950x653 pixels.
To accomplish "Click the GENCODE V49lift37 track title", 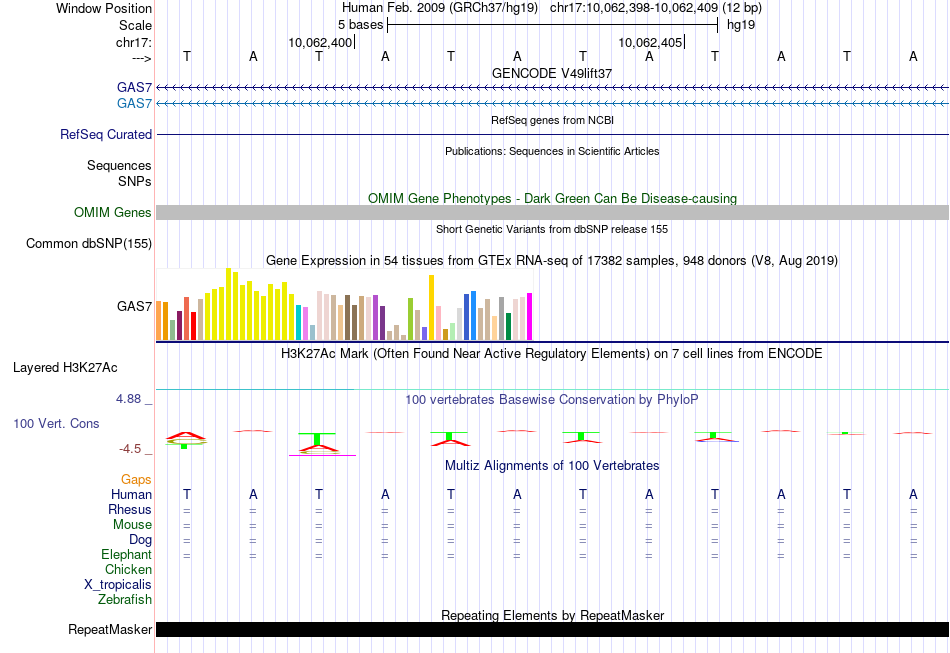I will click(552, 73).
